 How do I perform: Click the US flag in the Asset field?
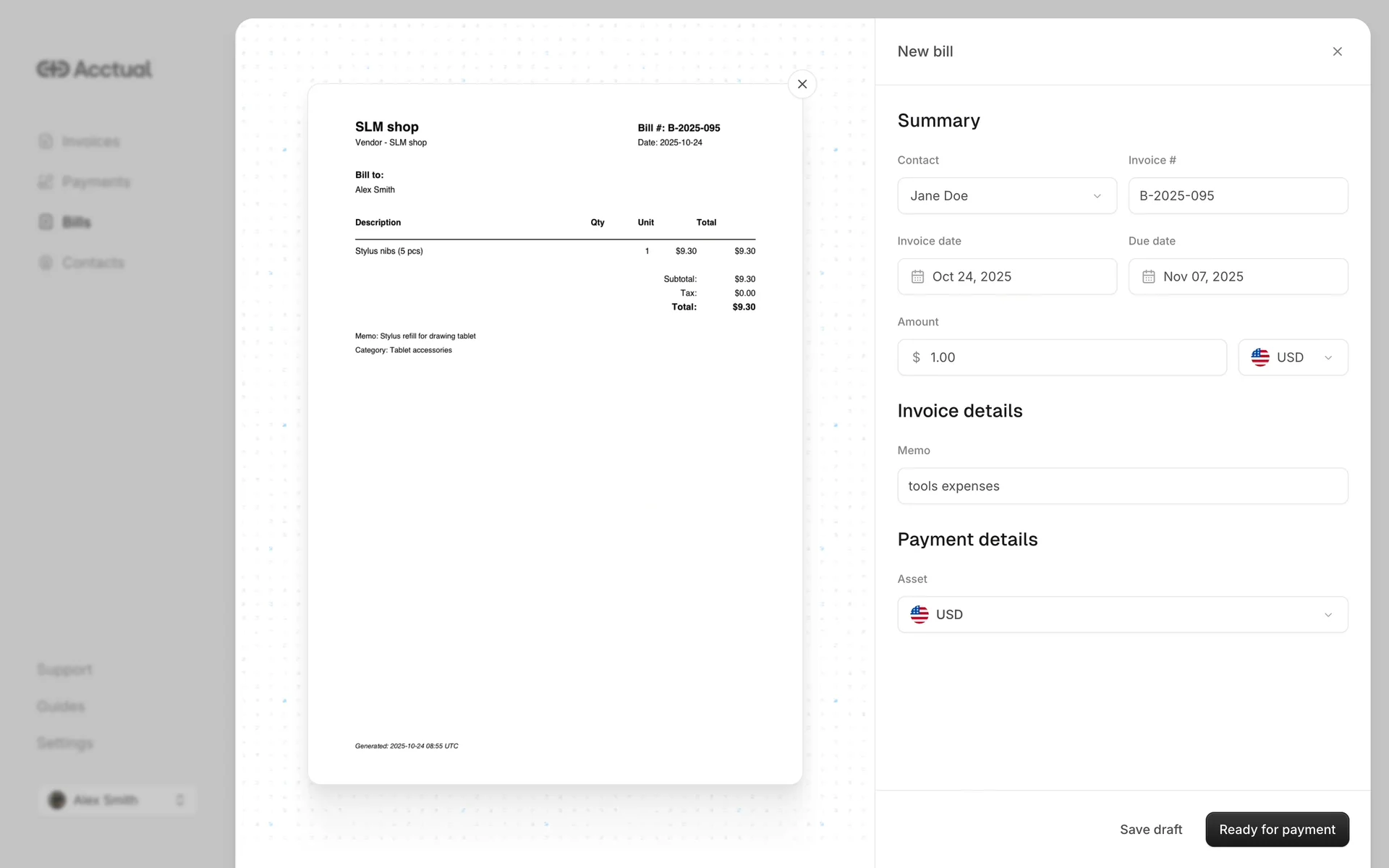[919, 614]
